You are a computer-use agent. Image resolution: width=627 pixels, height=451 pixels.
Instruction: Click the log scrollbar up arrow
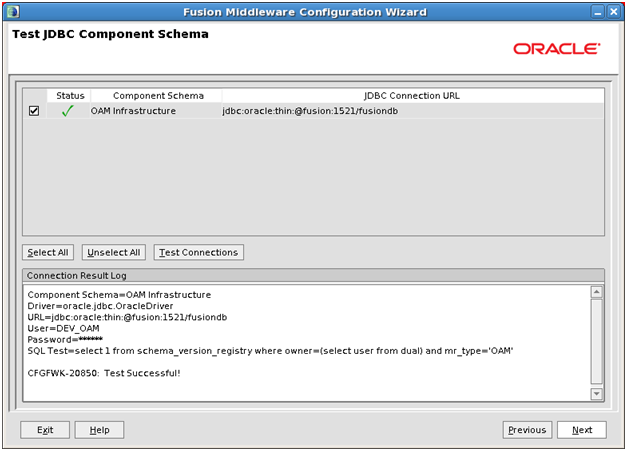[597, 292]
